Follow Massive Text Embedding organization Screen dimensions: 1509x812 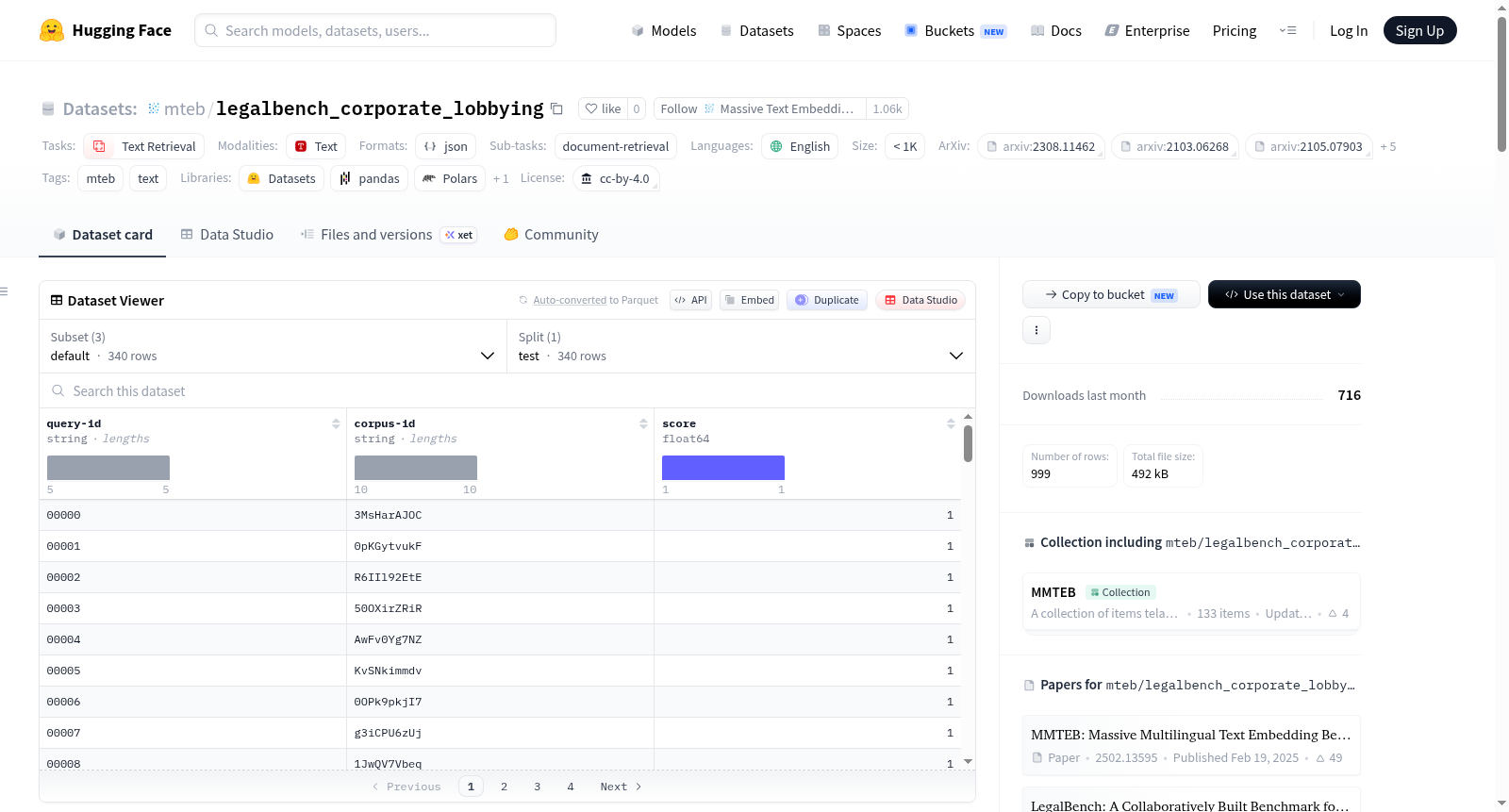point(759,108)
